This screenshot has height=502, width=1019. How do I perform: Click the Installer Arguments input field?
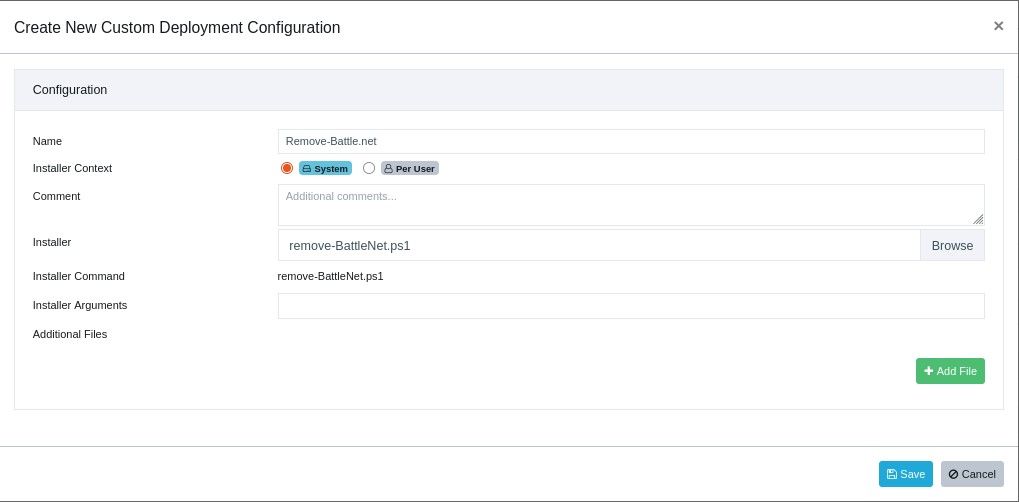pos(630,306)
